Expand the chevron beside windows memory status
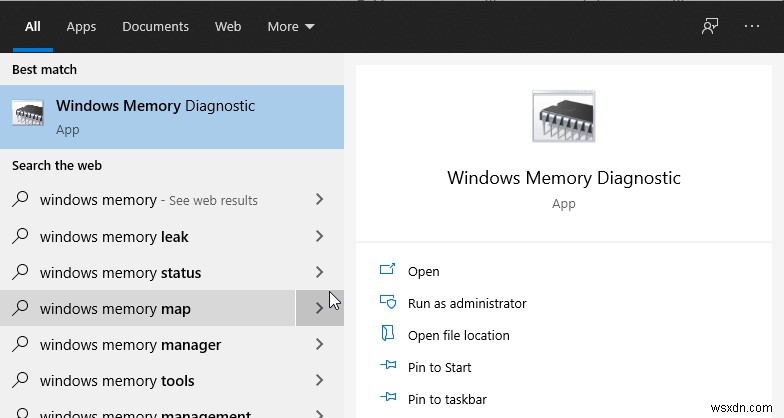The image size is (784, 418). [x=319, y=273]
